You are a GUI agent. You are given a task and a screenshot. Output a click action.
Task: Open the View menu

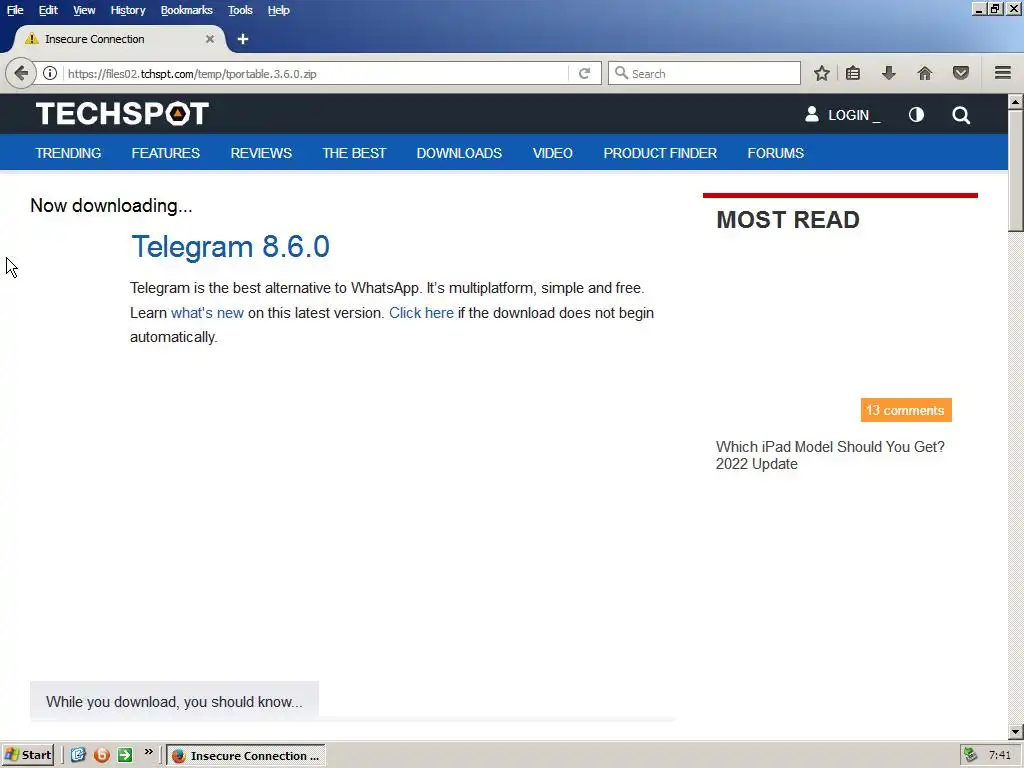click(84, 10)
